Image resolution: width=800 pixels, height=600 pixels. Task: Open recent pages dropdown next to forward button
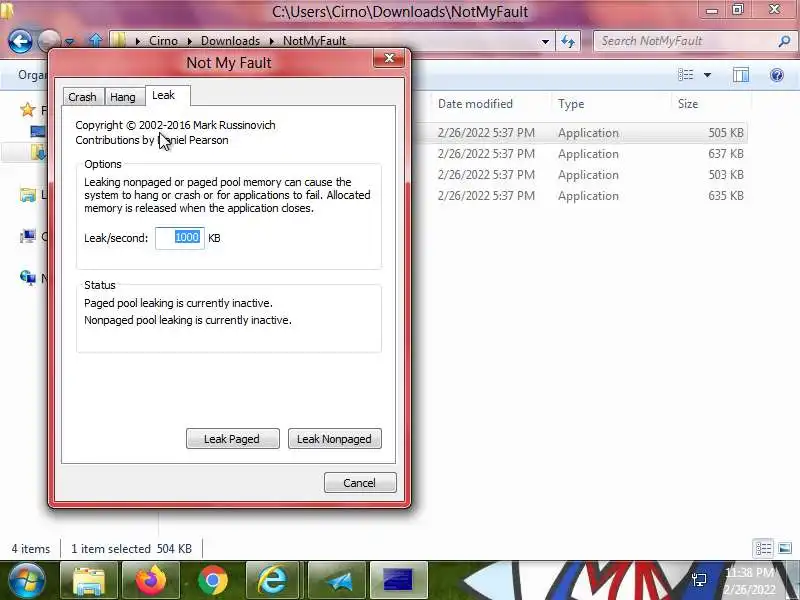tap(70, 41)
